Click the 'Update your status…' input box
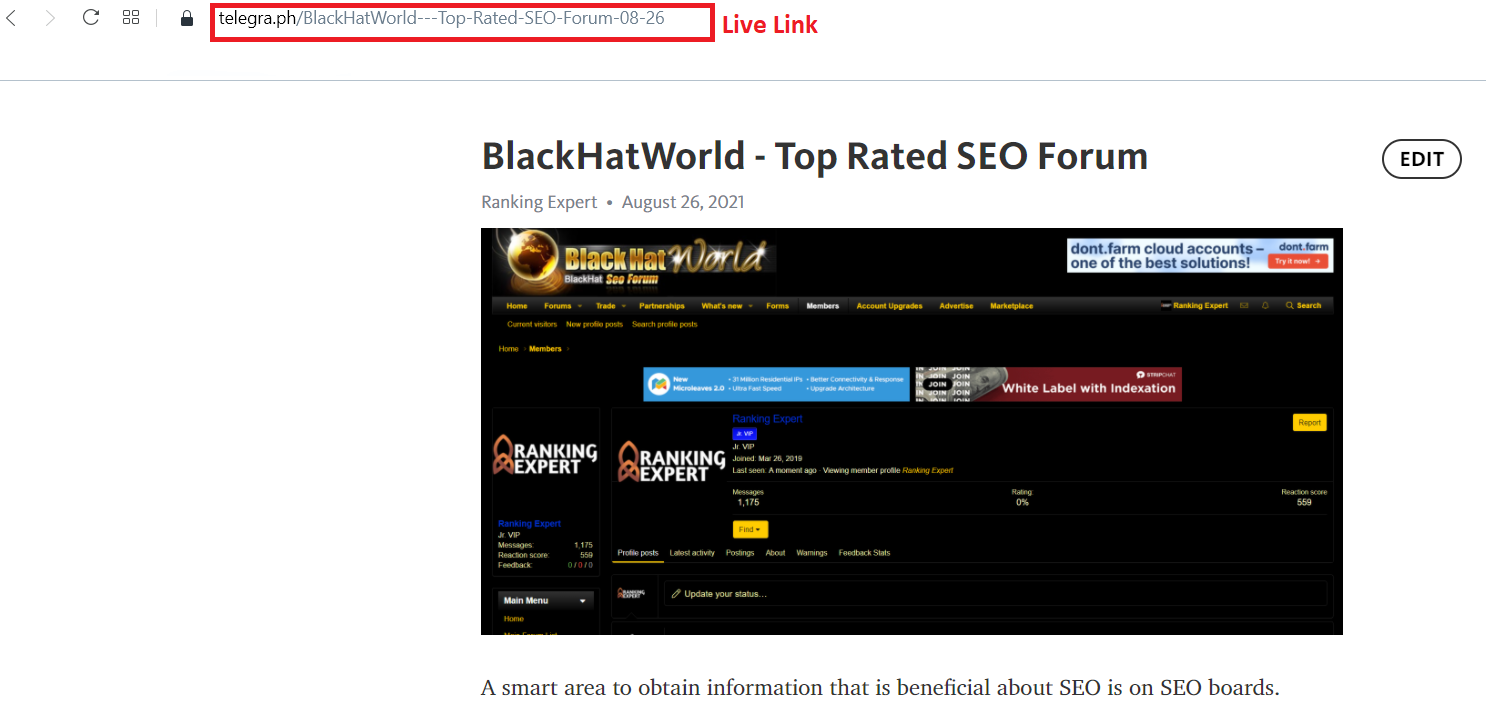This screenshot has height=704, width=1486. (x=995, y=594)
